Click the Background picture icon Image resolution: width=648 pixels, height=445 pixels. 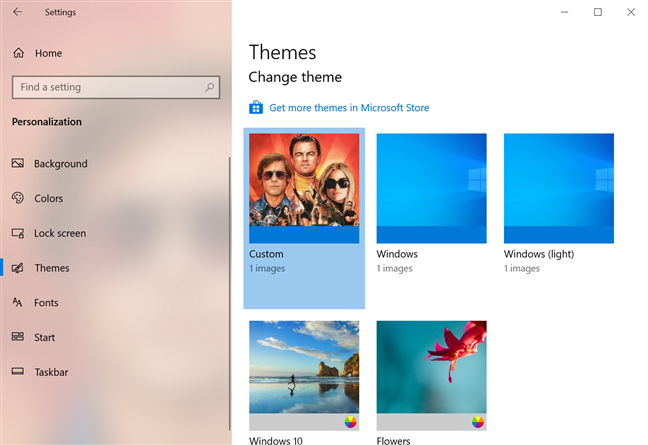pyautogui.click(x=18, y=163)
